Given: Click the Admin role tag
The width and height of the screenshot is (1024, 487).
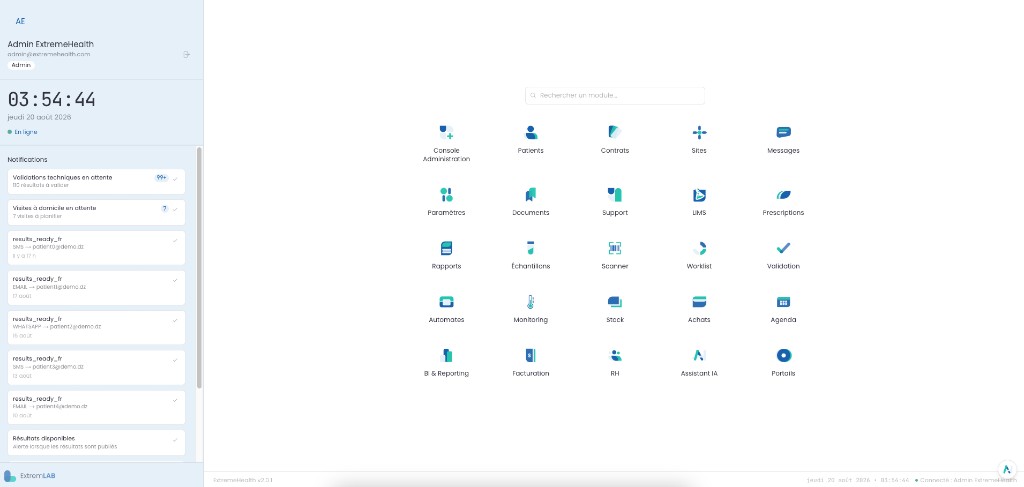Looking at the screenshot, I should (21, 65).
